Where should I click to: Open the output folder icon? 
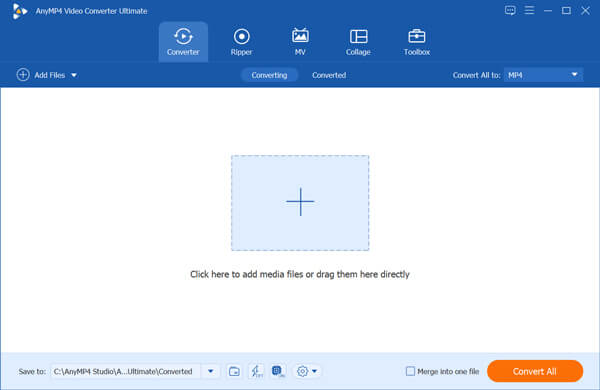tap(234, 371)
